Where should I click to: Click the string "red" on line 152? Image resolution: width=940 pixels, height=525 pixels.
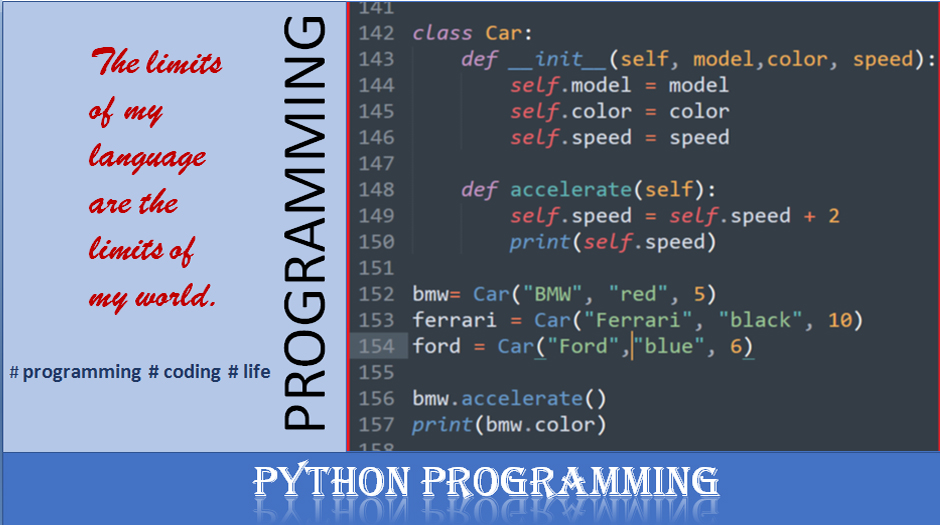click(x=638, y=294)
